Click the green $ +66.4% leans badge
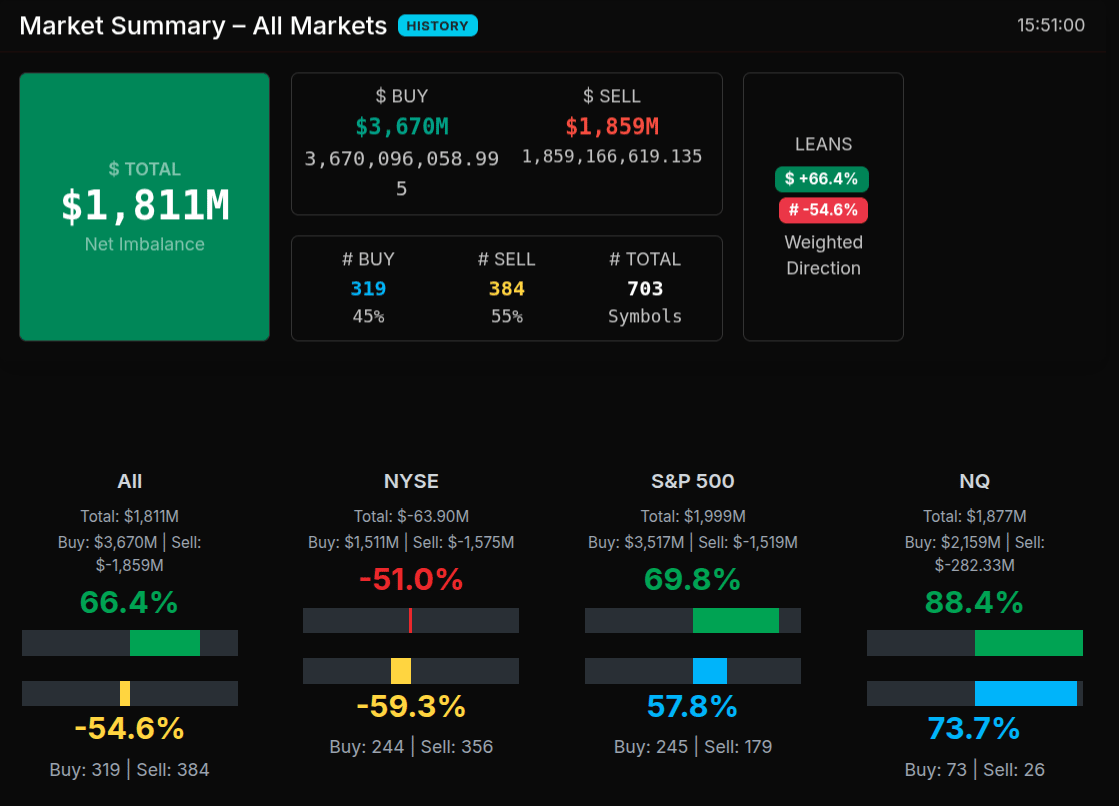 [821, 179]
